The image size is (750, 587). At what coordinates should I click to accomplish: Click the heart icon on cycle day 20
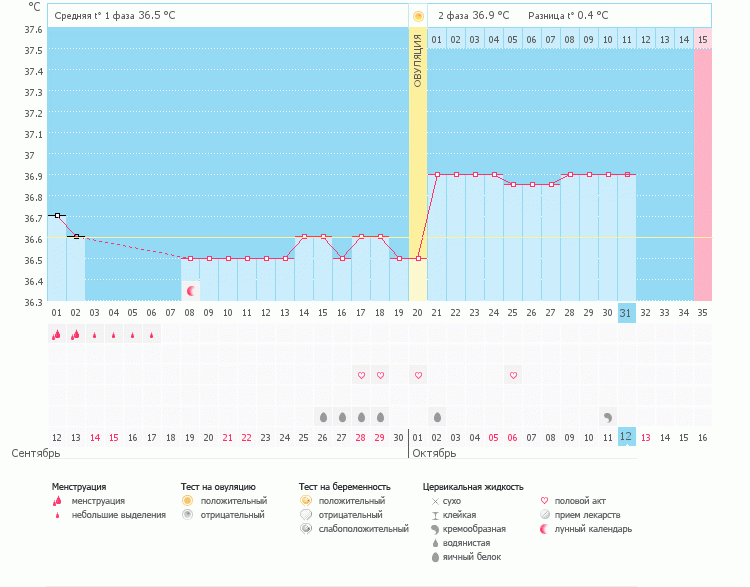[418, 375]
